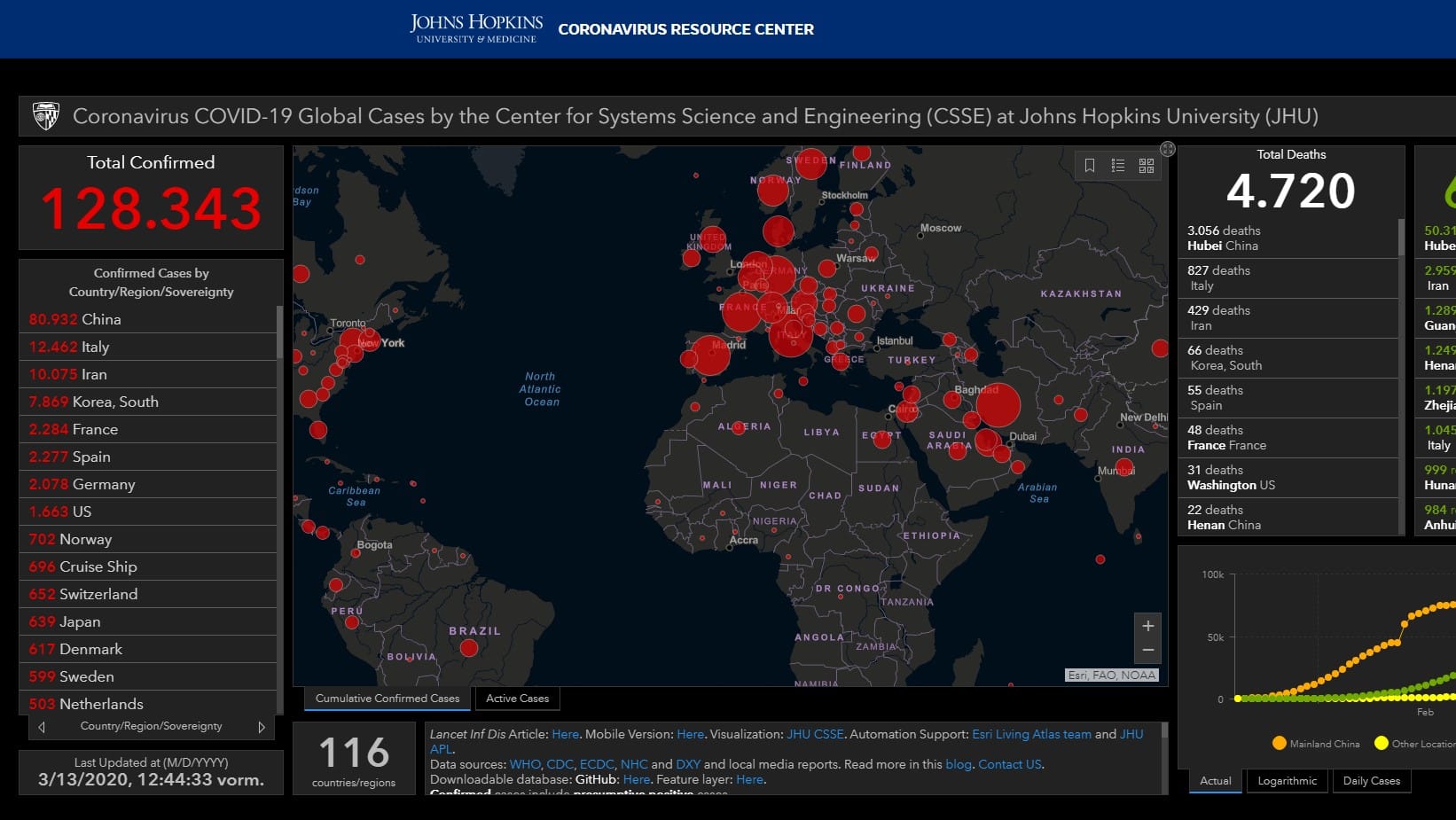Open the Feature layer 'Here' link
This screenshot has width=1456, height=820.
tap(749, 779)
